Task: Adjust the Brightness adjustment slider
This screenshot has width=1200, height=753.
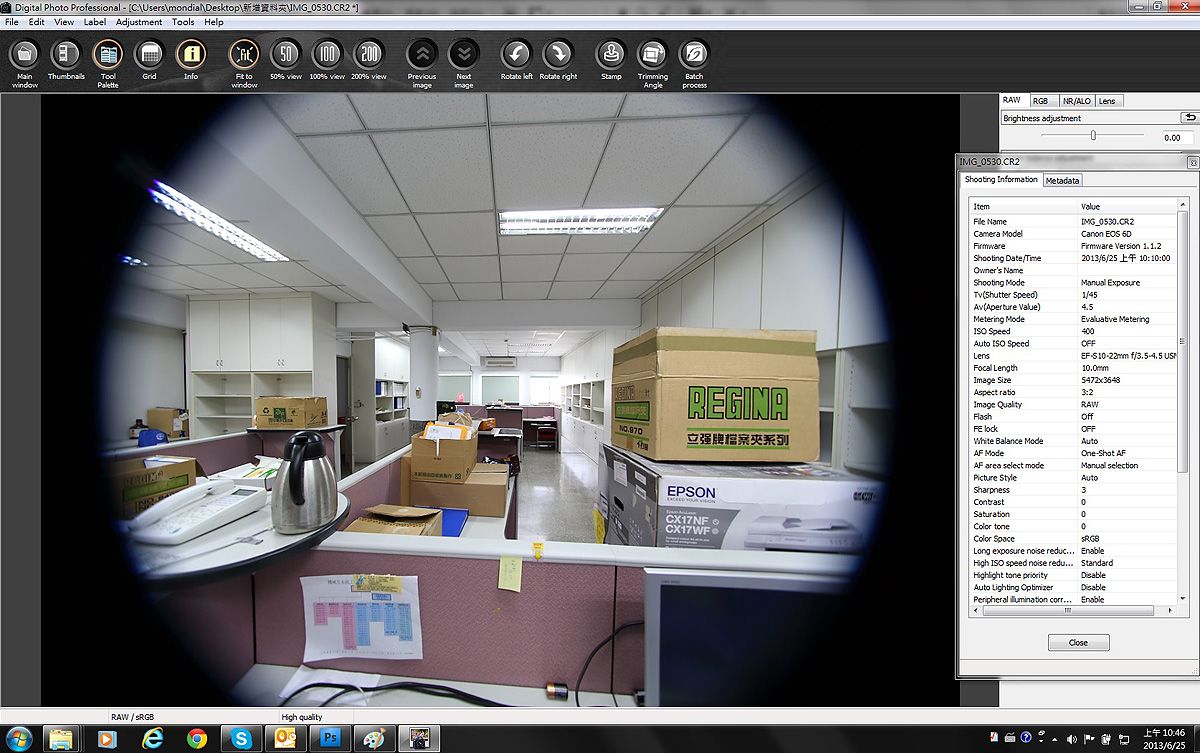Action: click(1093, 135)
